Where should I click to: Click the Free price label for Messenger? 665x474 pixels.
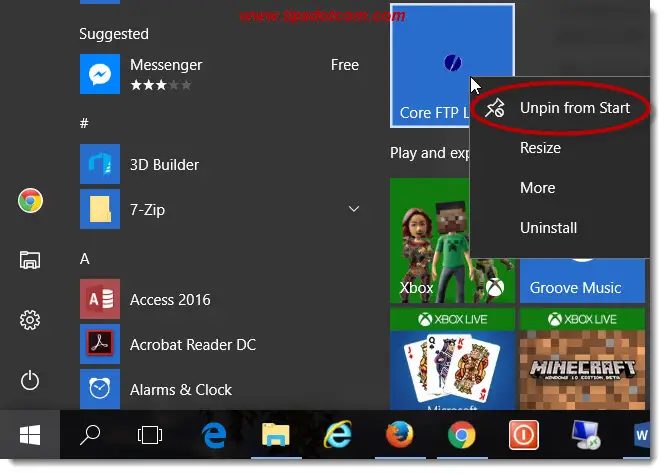(x=344, y=65)
